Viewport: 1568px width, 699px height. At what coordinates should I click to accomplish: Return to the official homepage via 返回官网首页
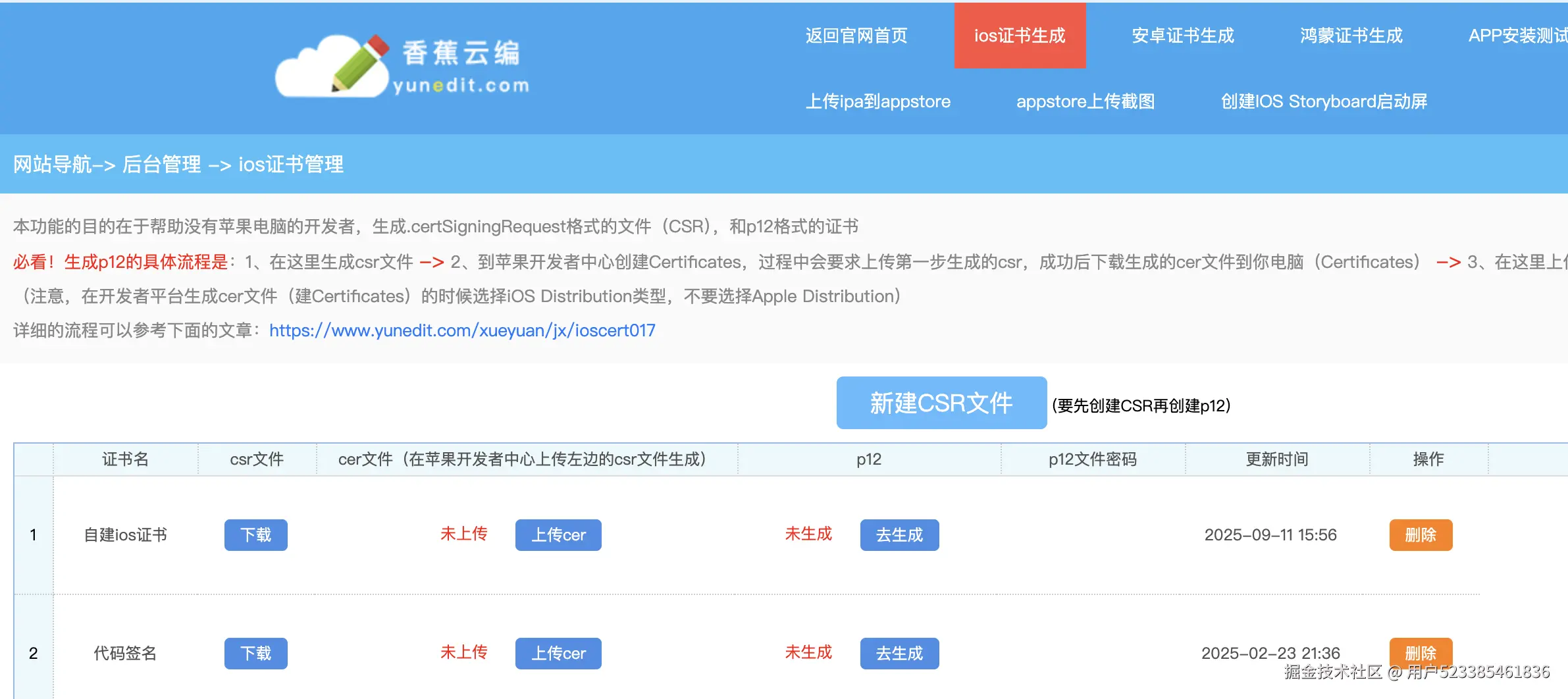tap(856, 36)
